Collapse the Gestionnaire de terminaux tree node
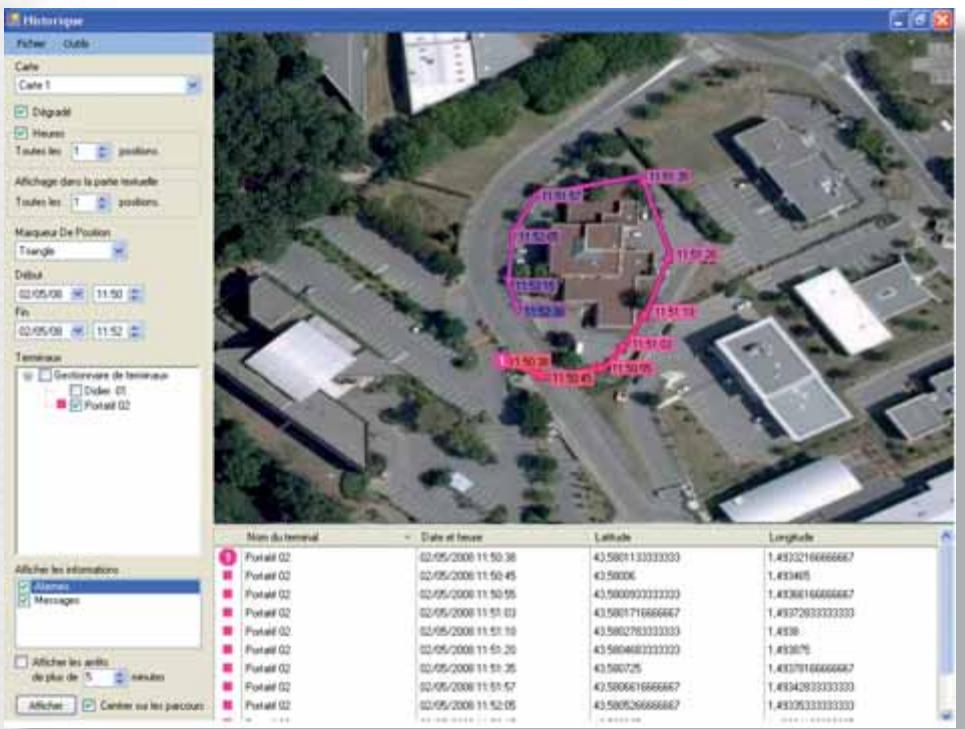This screenshot has height=729, width=965. click(28, 375)
